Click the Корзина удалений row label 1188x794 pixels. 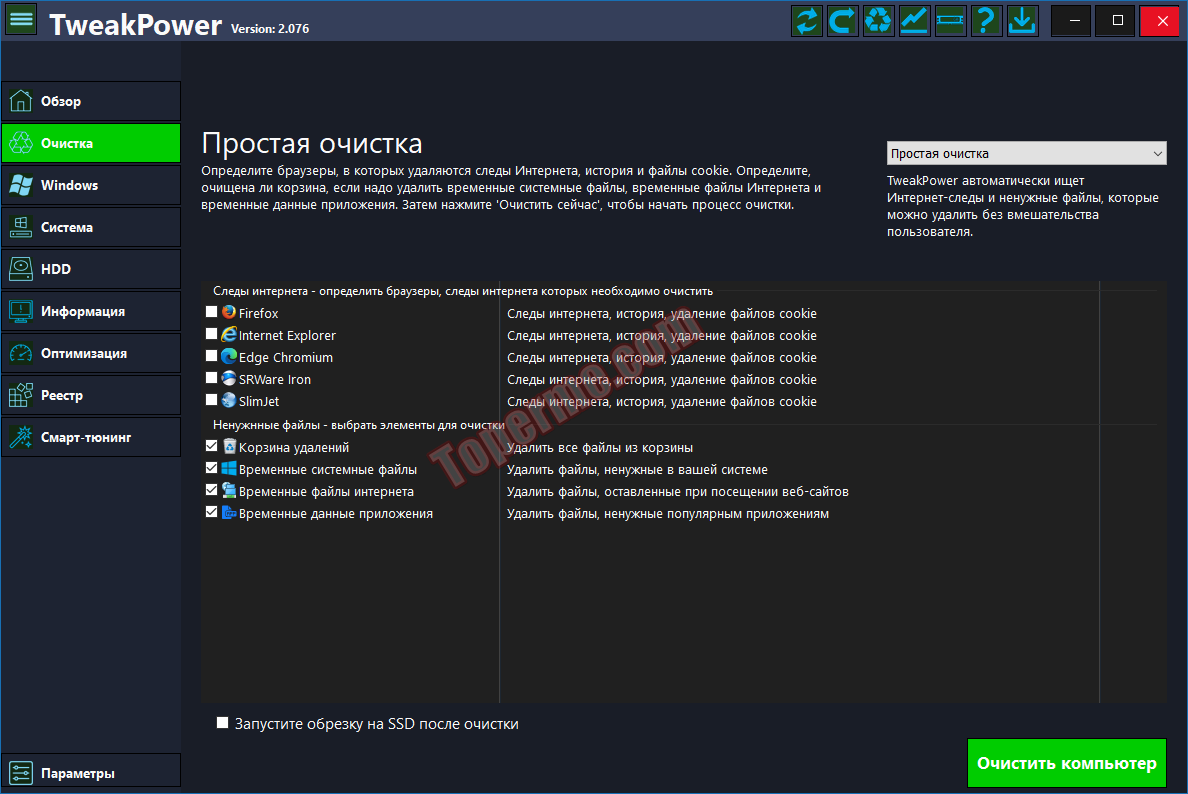pos(294,447)
